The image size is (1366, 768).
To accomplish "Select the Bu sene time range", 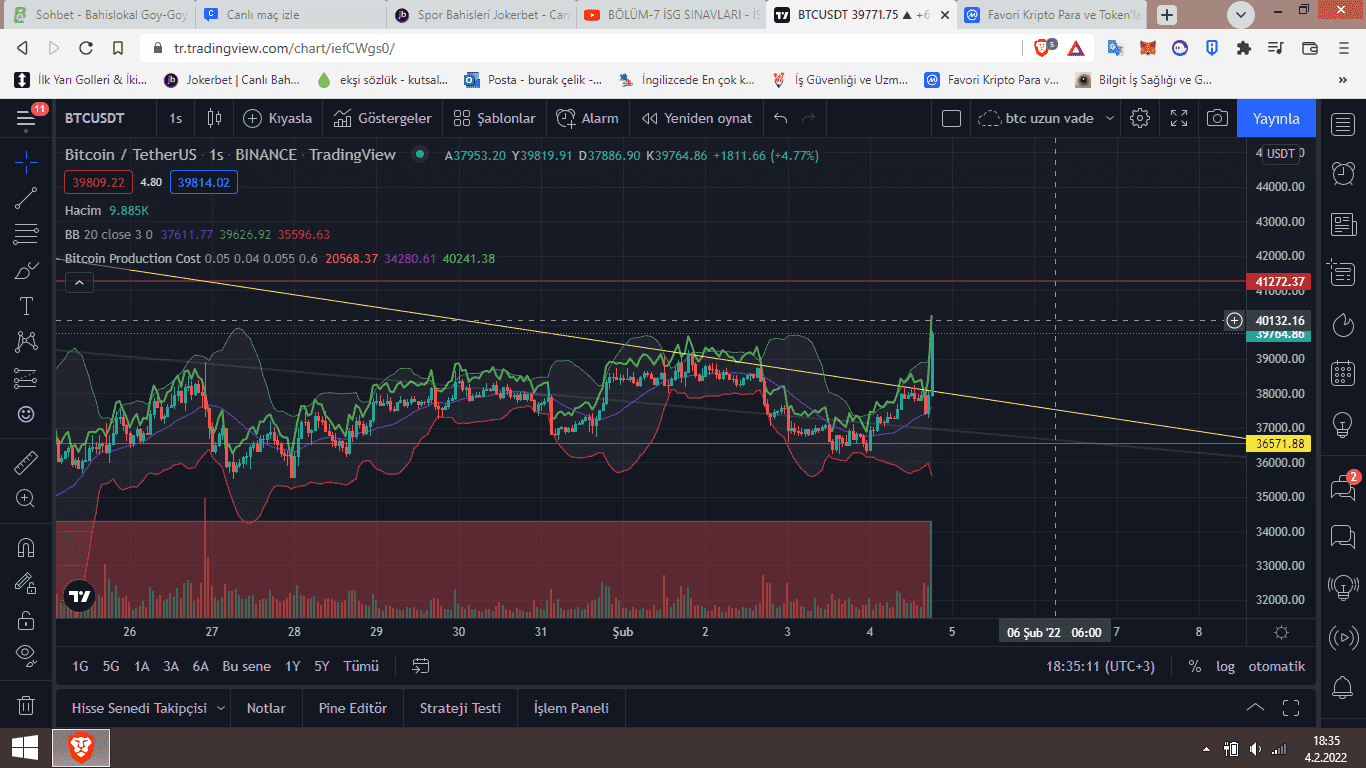I will 246,666.
